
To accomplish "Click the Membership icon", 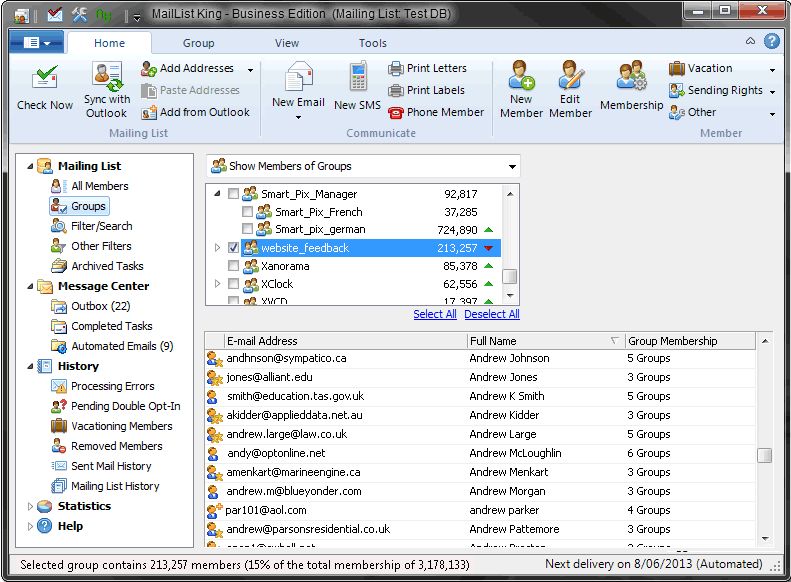I will 631,76.
